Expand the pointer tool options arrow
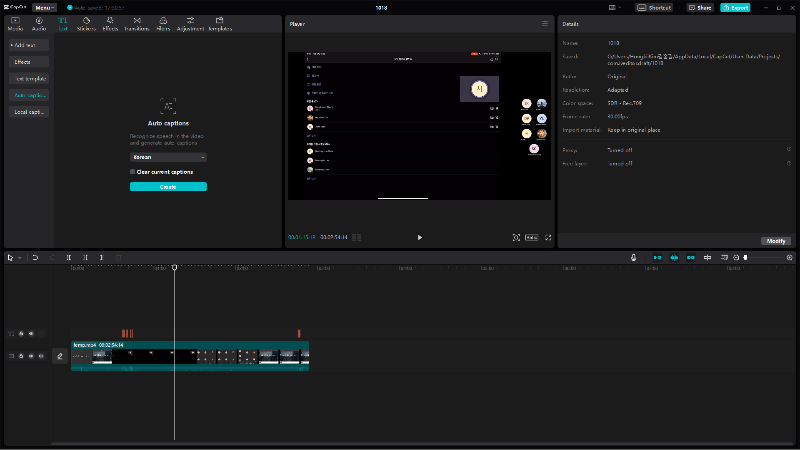Viewport: 800px width, 450px height. 20,258
